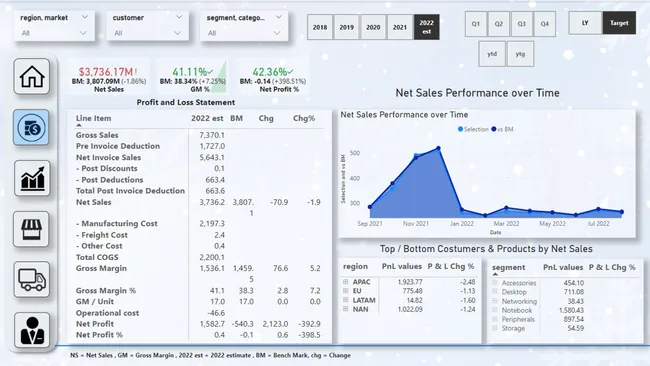The width and height of the screenshot is (650, 366).
Task: Expand the Desktop segment row
Action: coord(495,292)
